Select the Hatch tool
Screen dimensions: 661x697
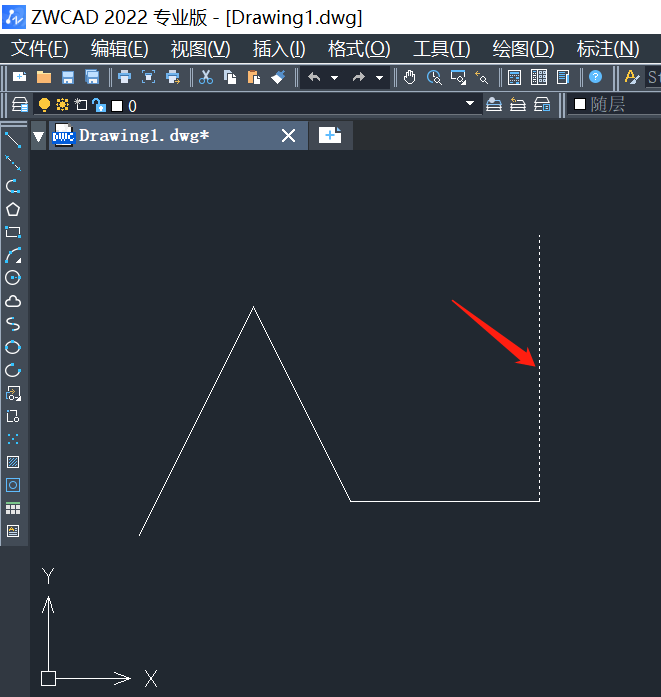[x=13, y=462]
